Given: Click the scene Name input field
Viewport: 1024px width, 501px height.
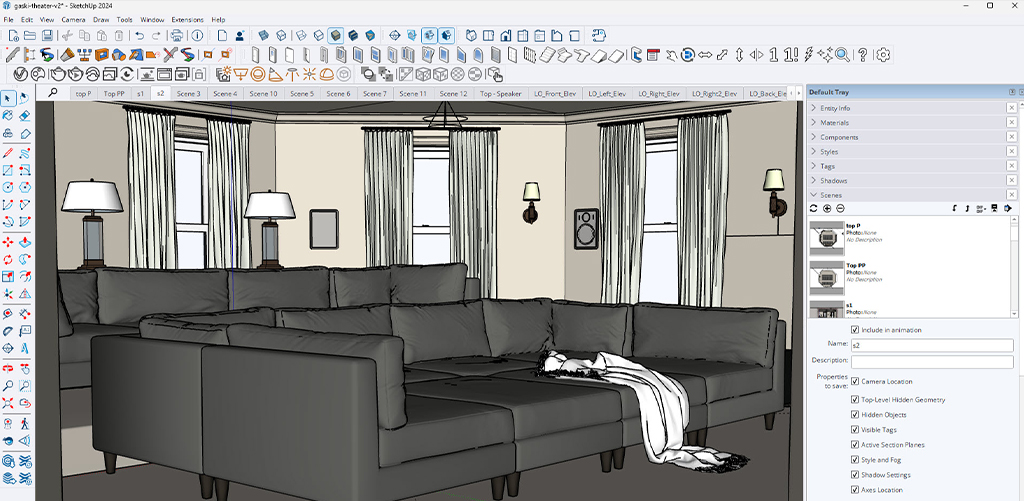Looking at the screenshot, I should 931,345.
